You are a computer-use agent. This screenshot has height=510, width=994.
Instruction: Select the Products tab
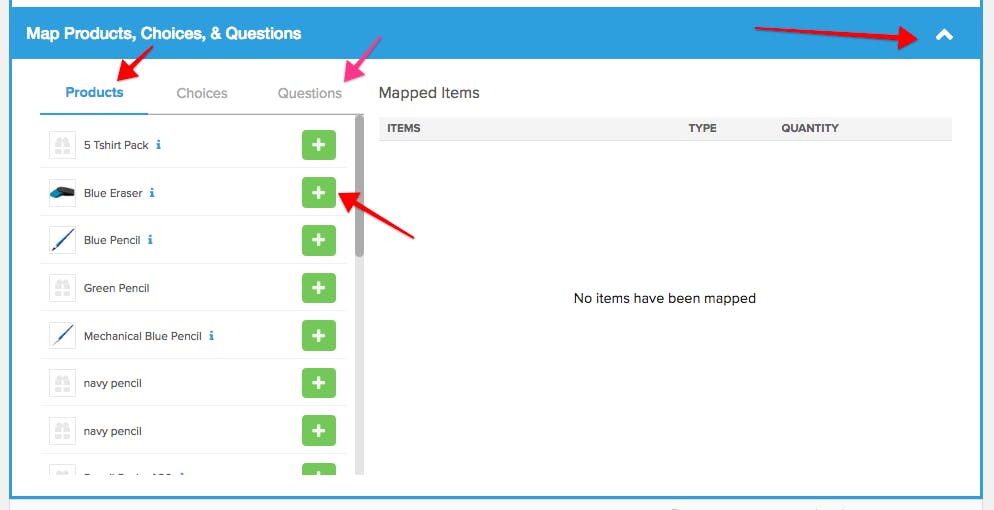point(94,92)
